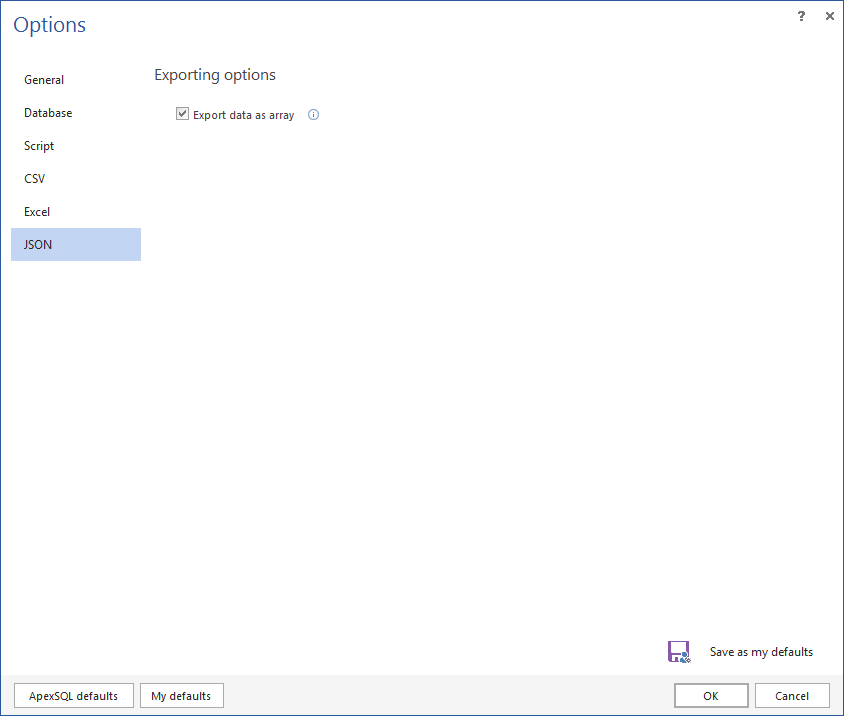This screenshot has width=844, height=716.
Task: Open the info tooltip beside Export data as array
Action: pyautogui.click(x=313, y=114)
